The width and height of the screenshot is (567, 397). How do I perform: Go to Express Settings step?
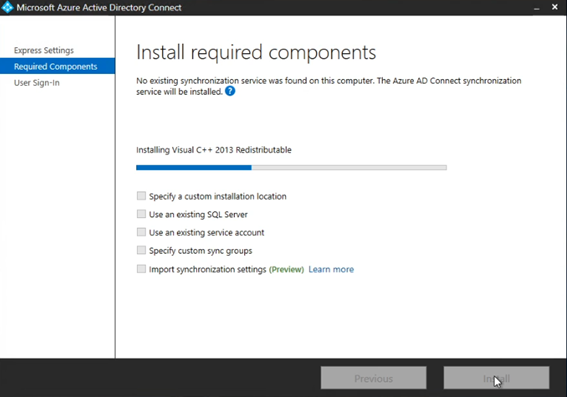click(44, 50)
